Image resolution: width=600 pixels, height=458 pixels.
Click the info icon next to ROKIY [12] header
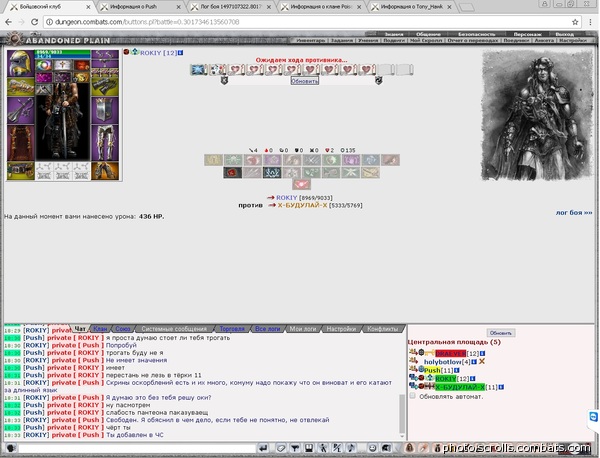[x=181, y=53]
